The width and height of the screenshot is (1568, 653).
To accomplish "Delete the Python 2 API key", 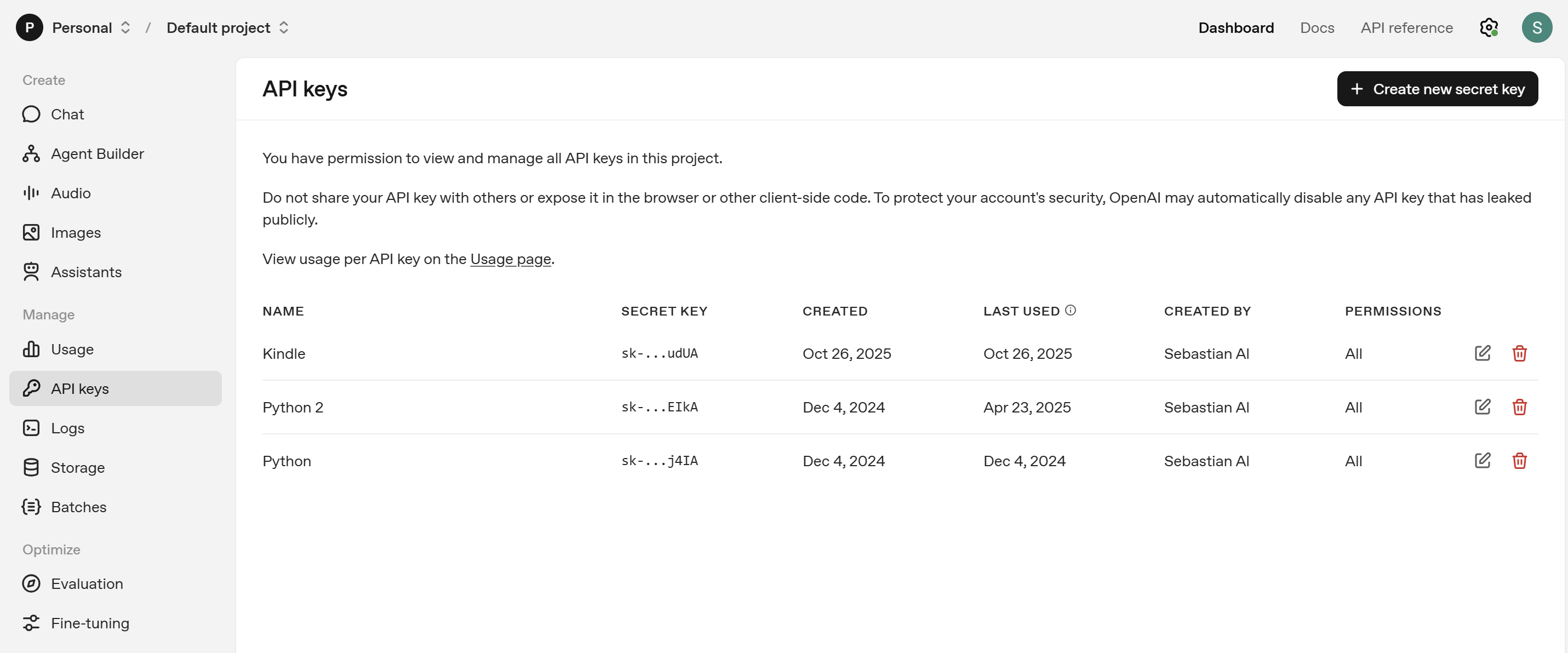I will tap(1519, 406).
